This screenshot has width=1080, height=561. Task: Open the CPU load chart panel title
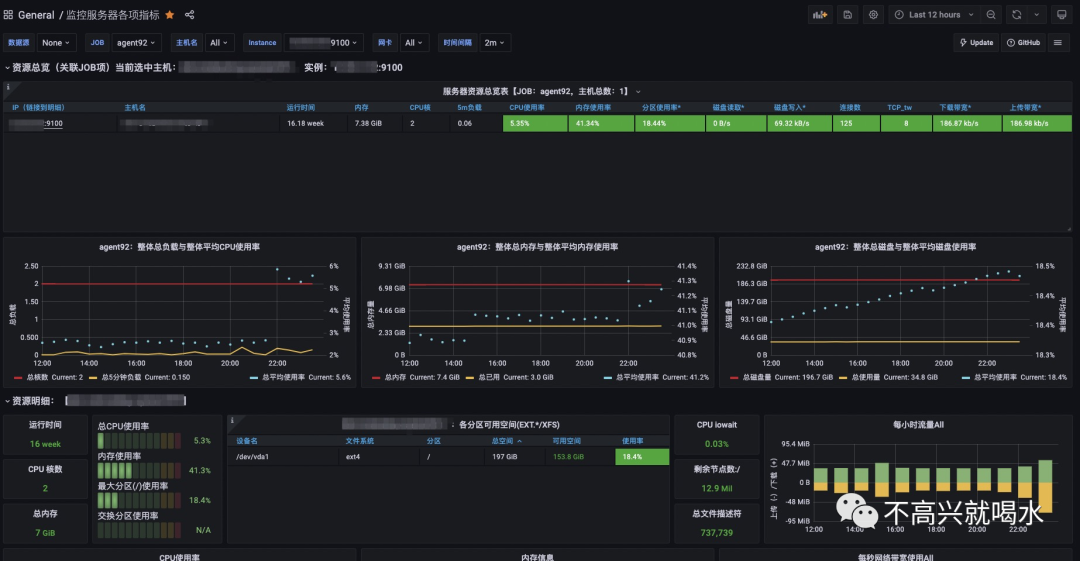click(x=179, y=247)
